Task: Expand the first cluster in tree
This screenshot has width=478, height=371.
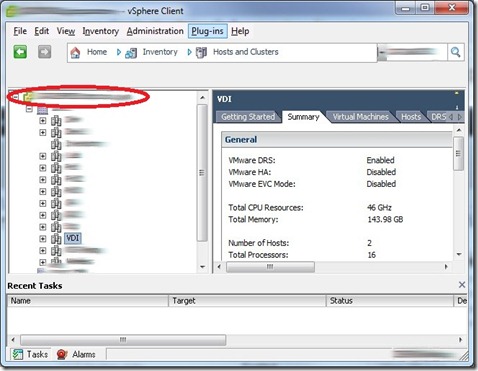Action: click(x=43, y=120)
